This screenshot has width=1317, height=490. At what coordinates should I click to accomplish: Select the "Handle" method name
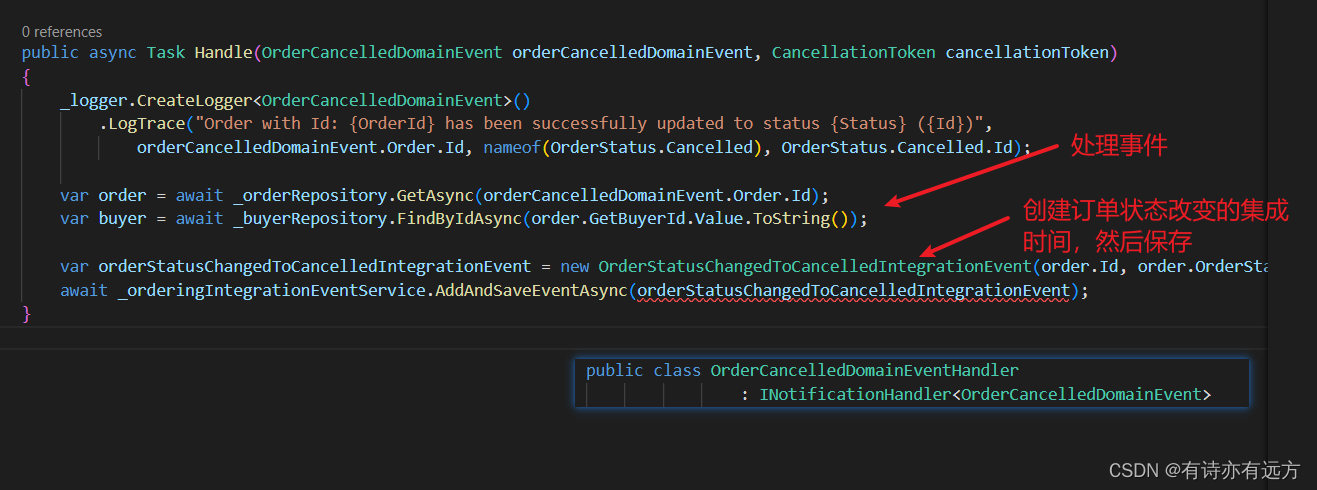(224, 52)
